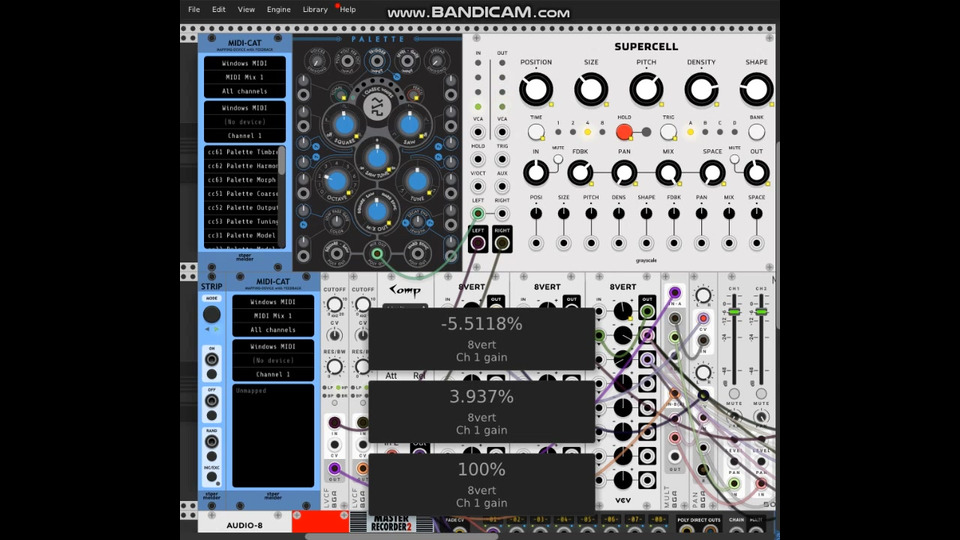Click Supercell PITCH large knob
Viewport: 960px width, 540px height.
pyautogui.click(x=646, y=89)
